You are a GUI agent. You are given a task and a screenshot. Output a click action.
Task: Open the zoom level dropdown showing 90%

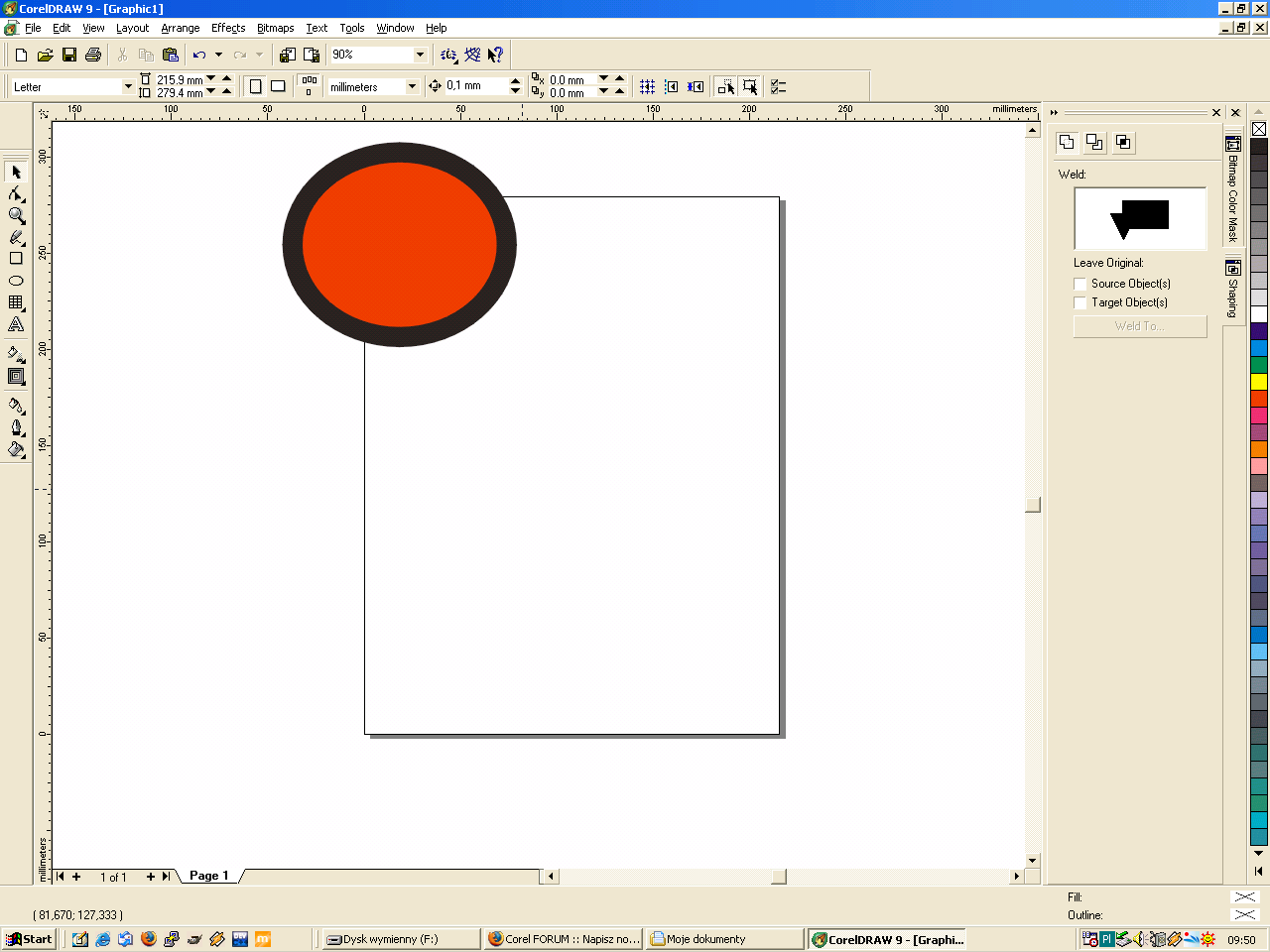pyautogui.click(x=420, y=55)
